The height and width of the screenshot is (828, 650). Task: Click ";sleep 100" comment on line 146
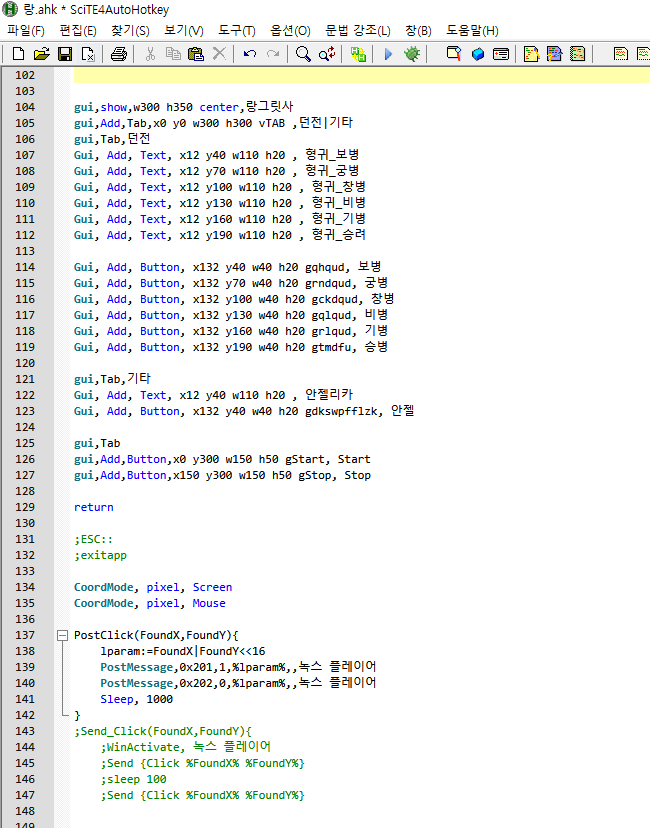click(x=134, y=779)
